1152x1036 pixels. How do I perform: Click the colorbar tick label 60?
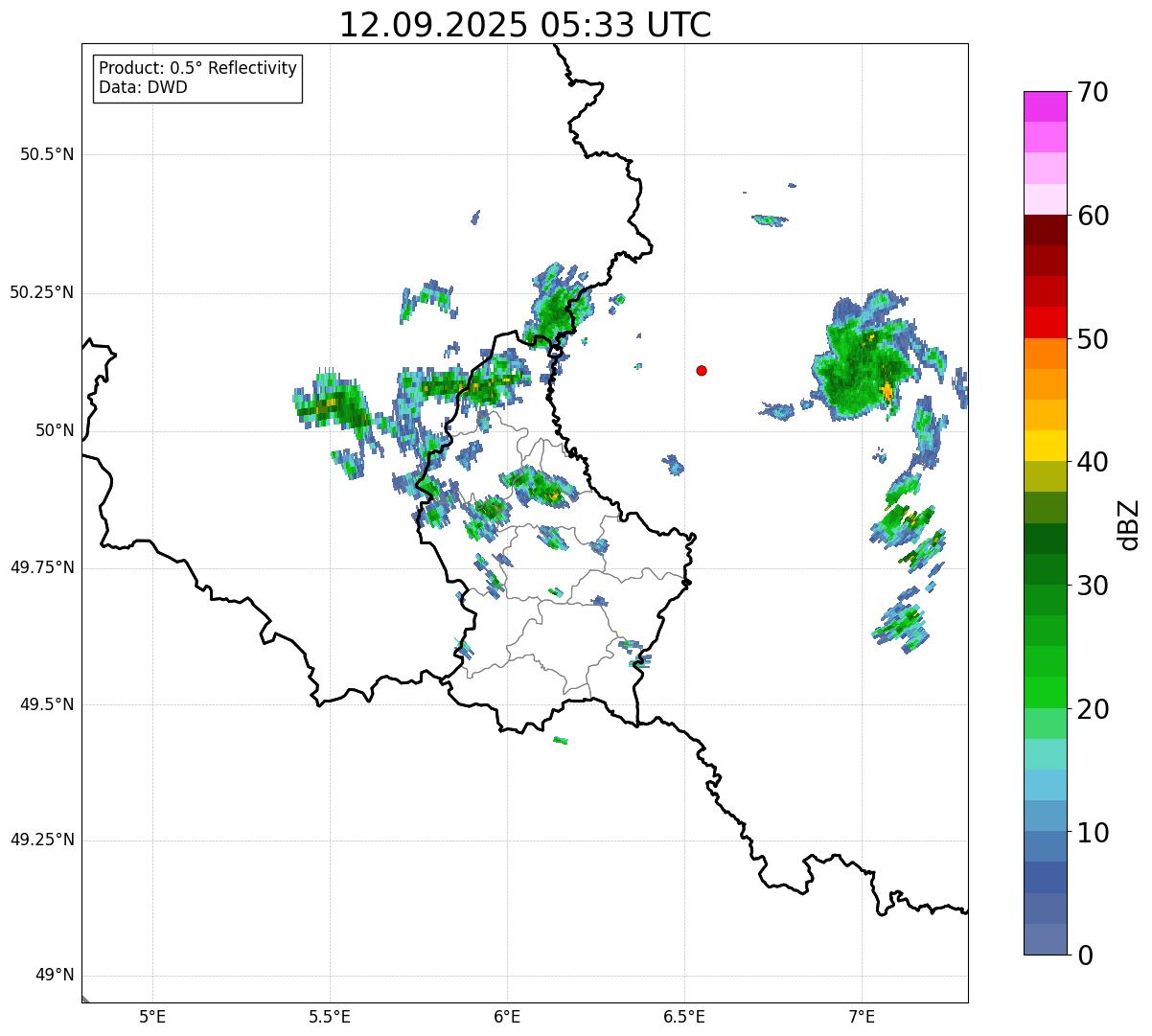[x=1093, y=216]
